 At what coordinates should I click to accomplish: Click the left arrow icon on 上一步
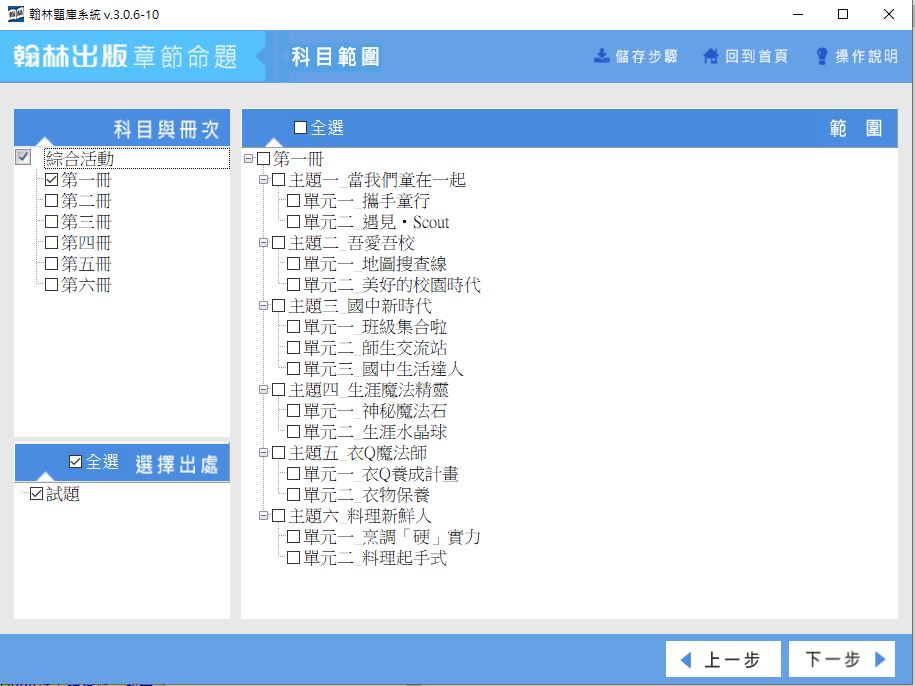[686, 660]
